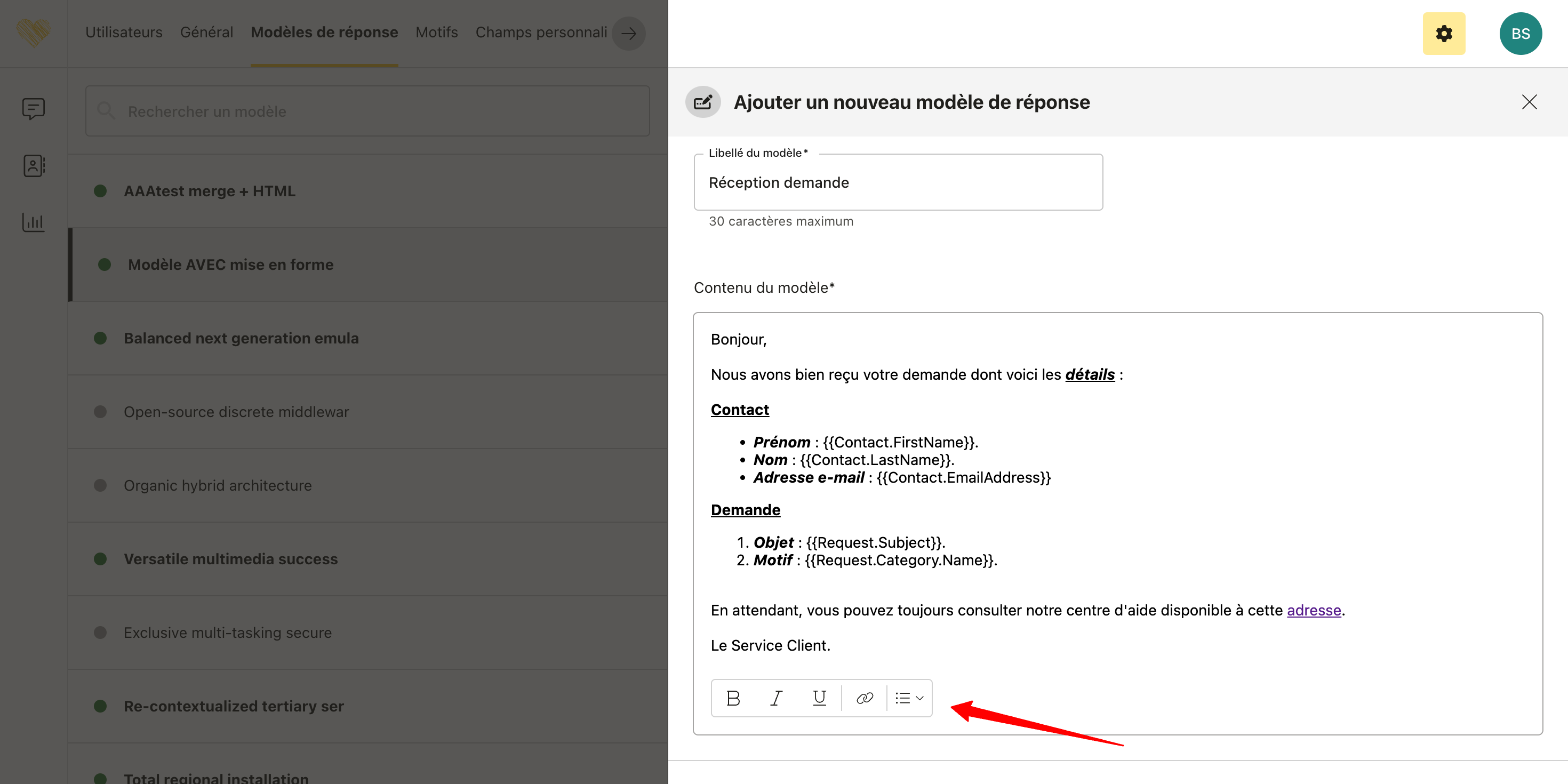Select 'Versatile multimedia success' template
Screen dimensions: 1568x784
(231, 559)
